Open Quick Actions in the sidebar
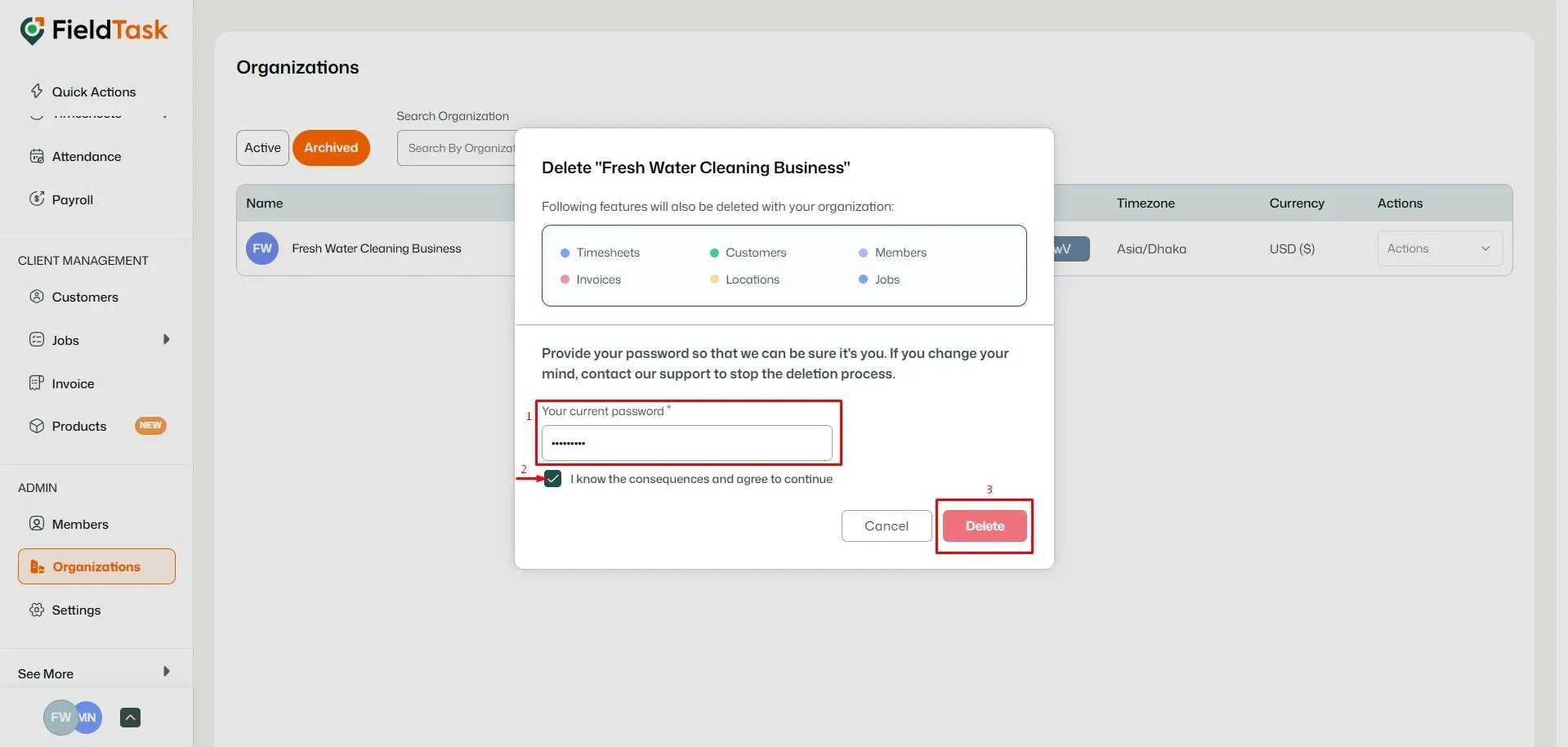Image resolution: width=1568 pixels, height=747 pixels. pos(94,92)
